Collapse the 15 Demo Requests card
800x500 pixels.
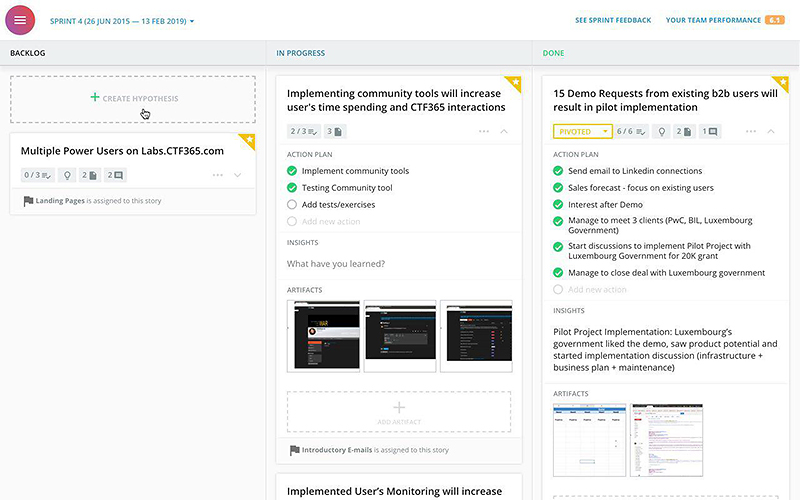(x=771, y=132)
